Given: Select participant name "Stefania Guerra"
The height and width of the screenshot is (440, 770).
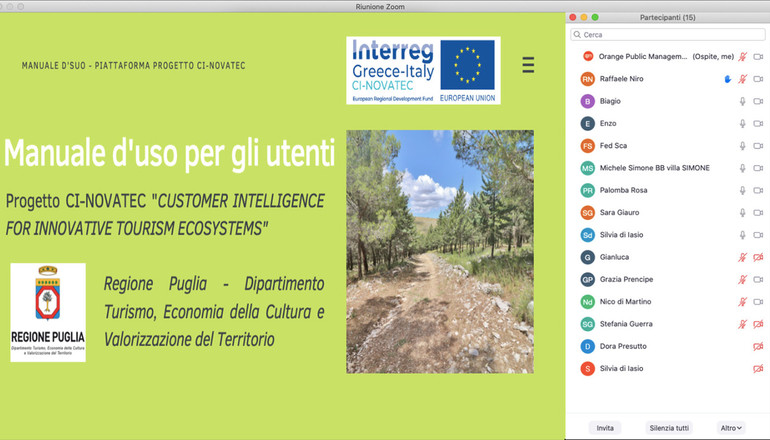Looking at the screenshot, I should [x=626, y=324].
